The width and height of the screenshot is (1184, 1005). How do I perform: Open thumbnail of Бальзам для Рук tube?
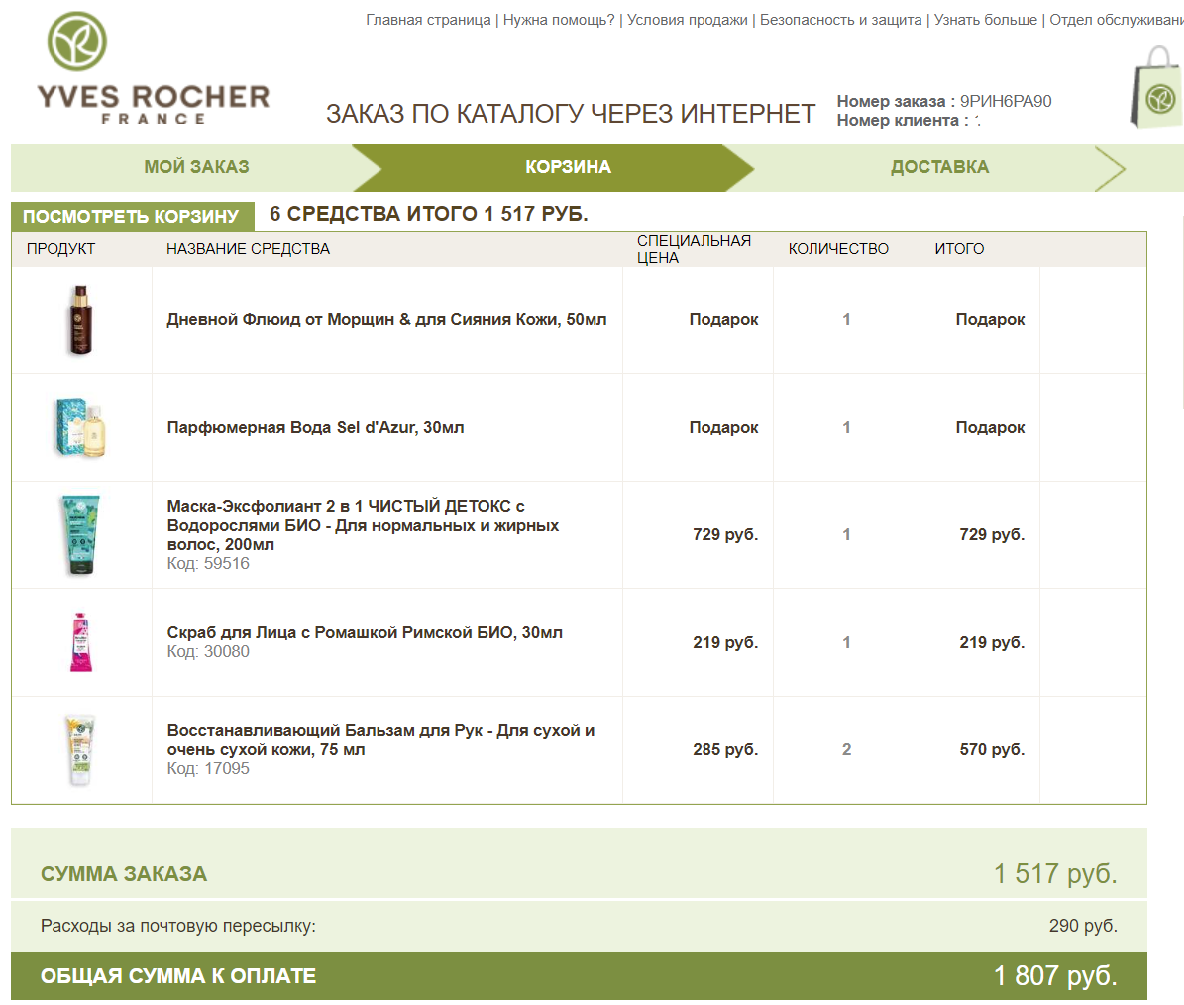coord(80,751)
